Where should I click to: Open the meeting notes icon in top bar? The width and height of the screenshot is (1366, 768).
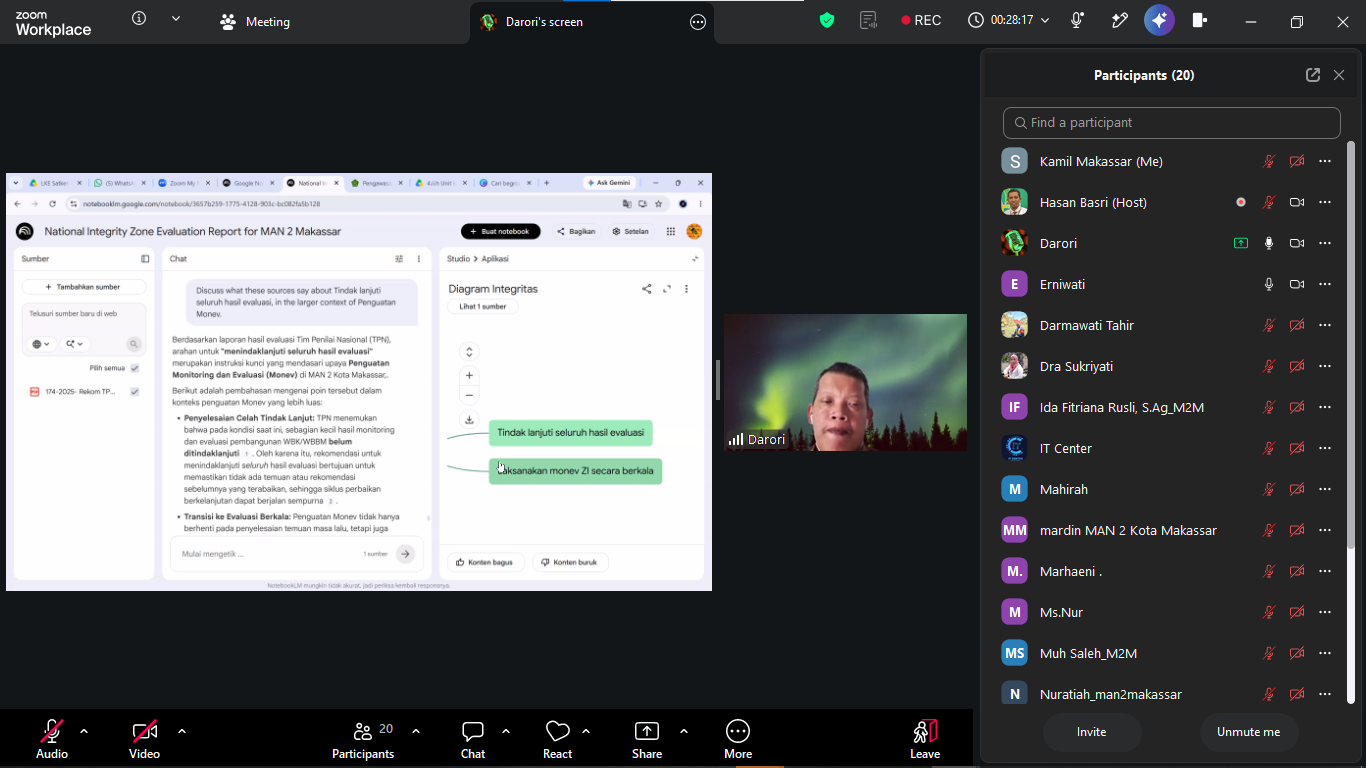(868, 20)
